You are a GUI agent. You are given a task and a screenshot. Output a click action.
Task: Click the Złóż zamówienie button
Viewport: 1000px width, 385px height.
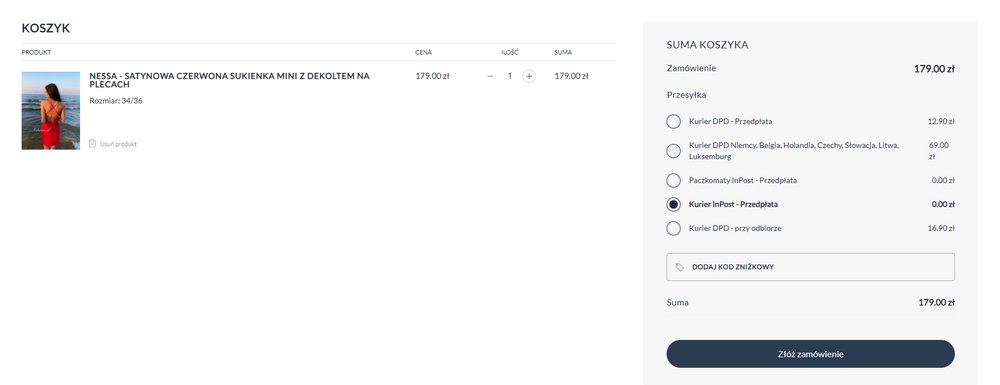pos(811,354)
